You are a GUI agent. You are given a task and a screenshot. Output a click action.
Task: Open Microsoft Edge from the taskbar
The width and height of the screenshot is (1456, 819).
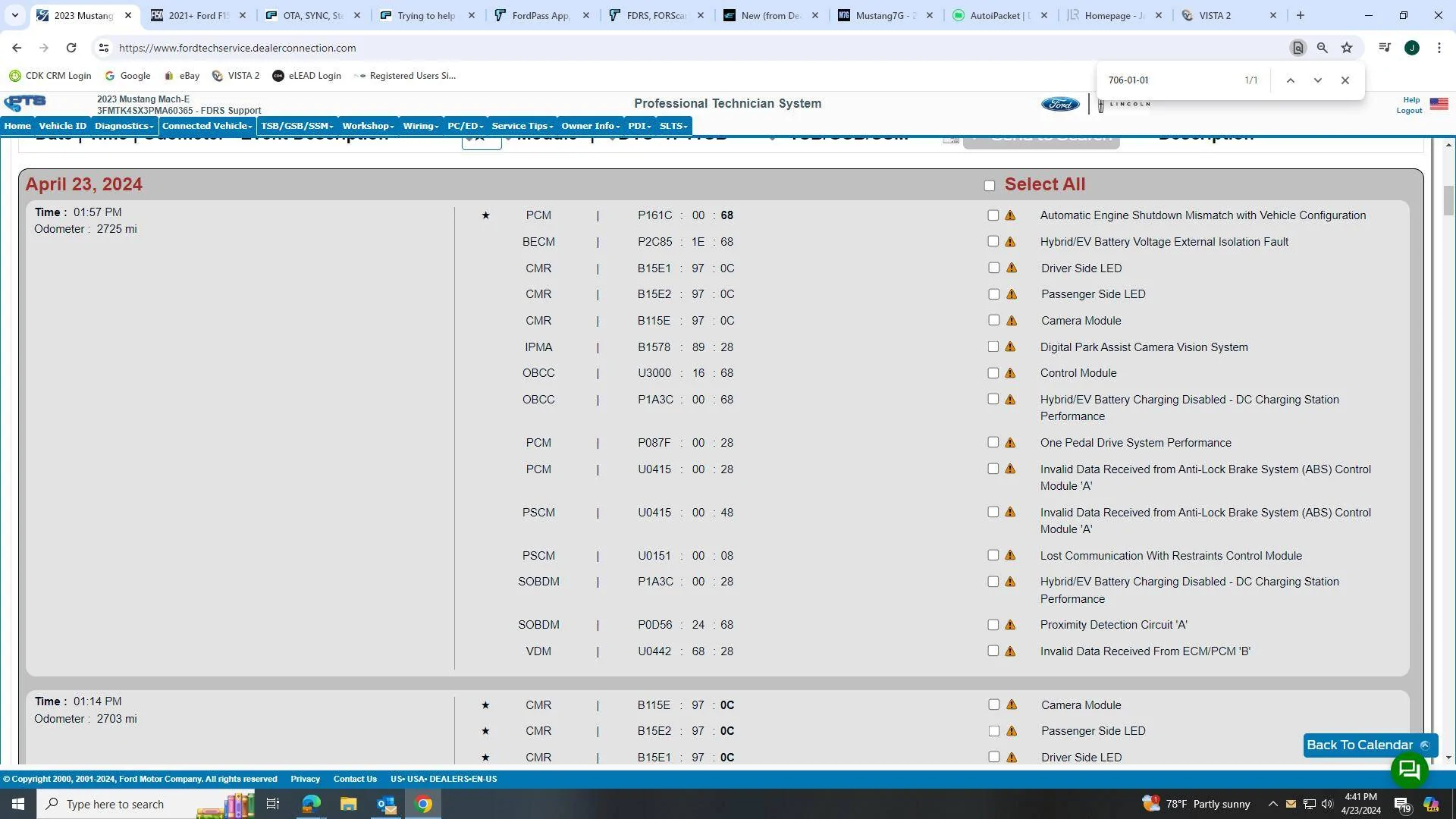point(311,804)
